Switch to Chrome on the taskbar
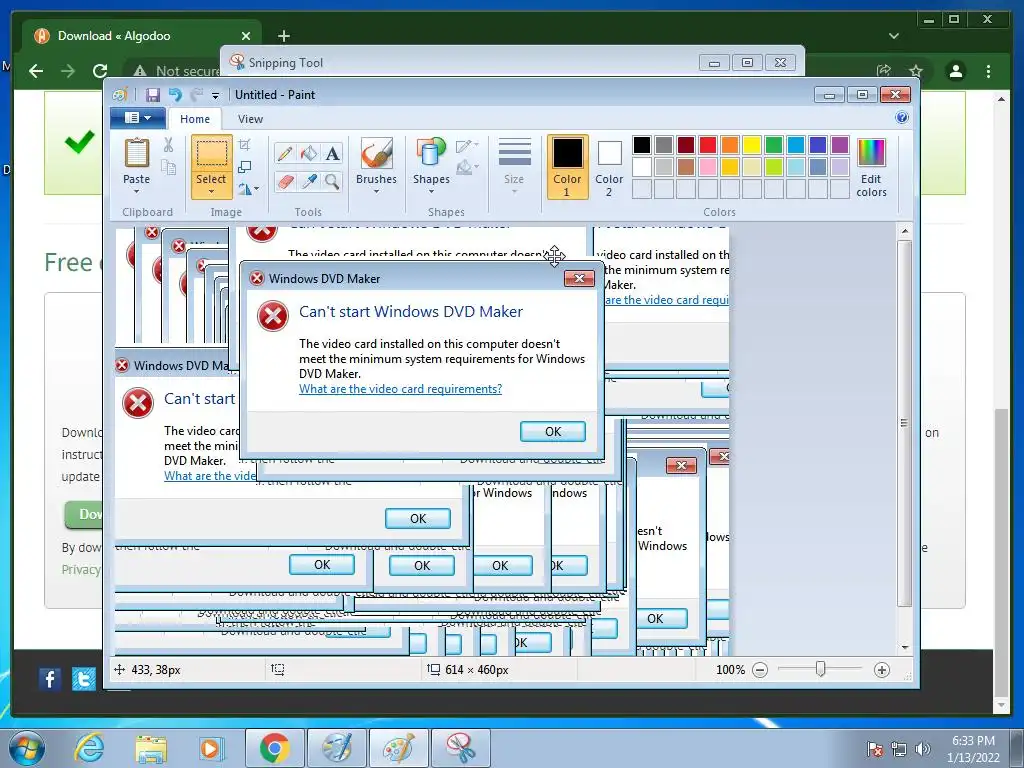Viewport: 1024px width, 768px height. pos(274,748)
